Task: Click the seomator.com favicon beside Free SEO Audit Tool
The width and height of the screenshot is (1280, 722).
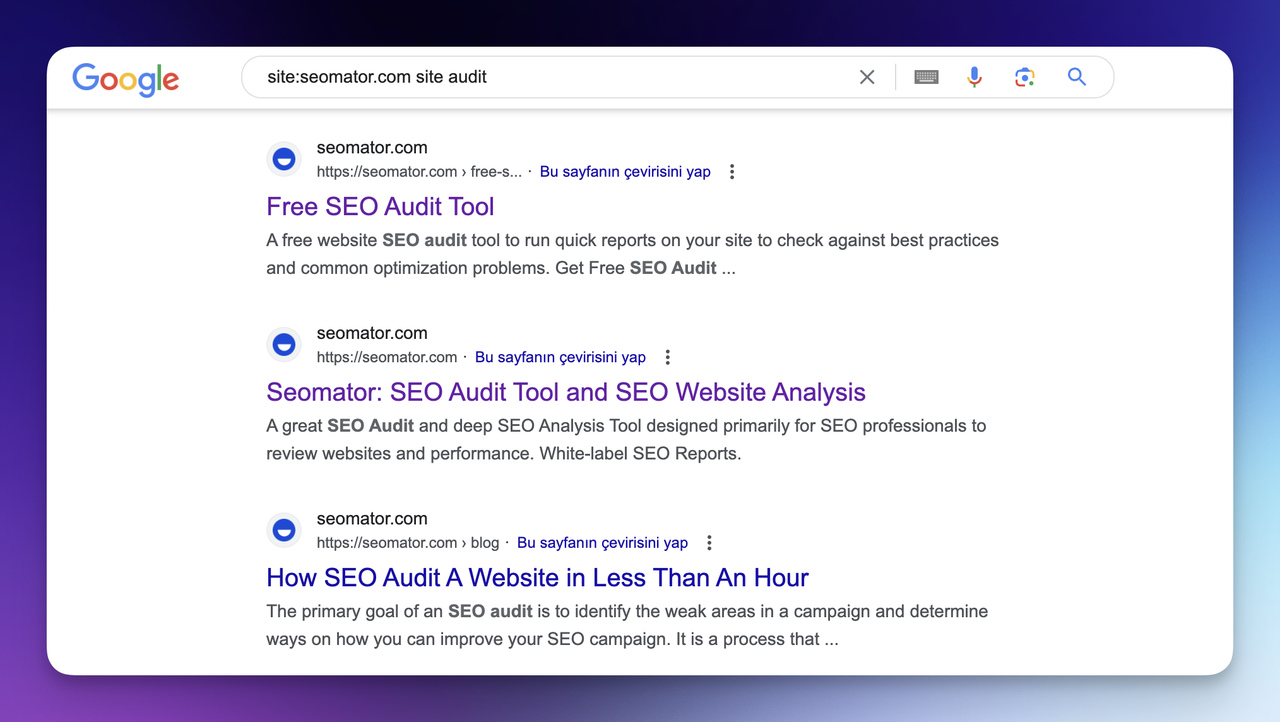Action: coord(284,158)
